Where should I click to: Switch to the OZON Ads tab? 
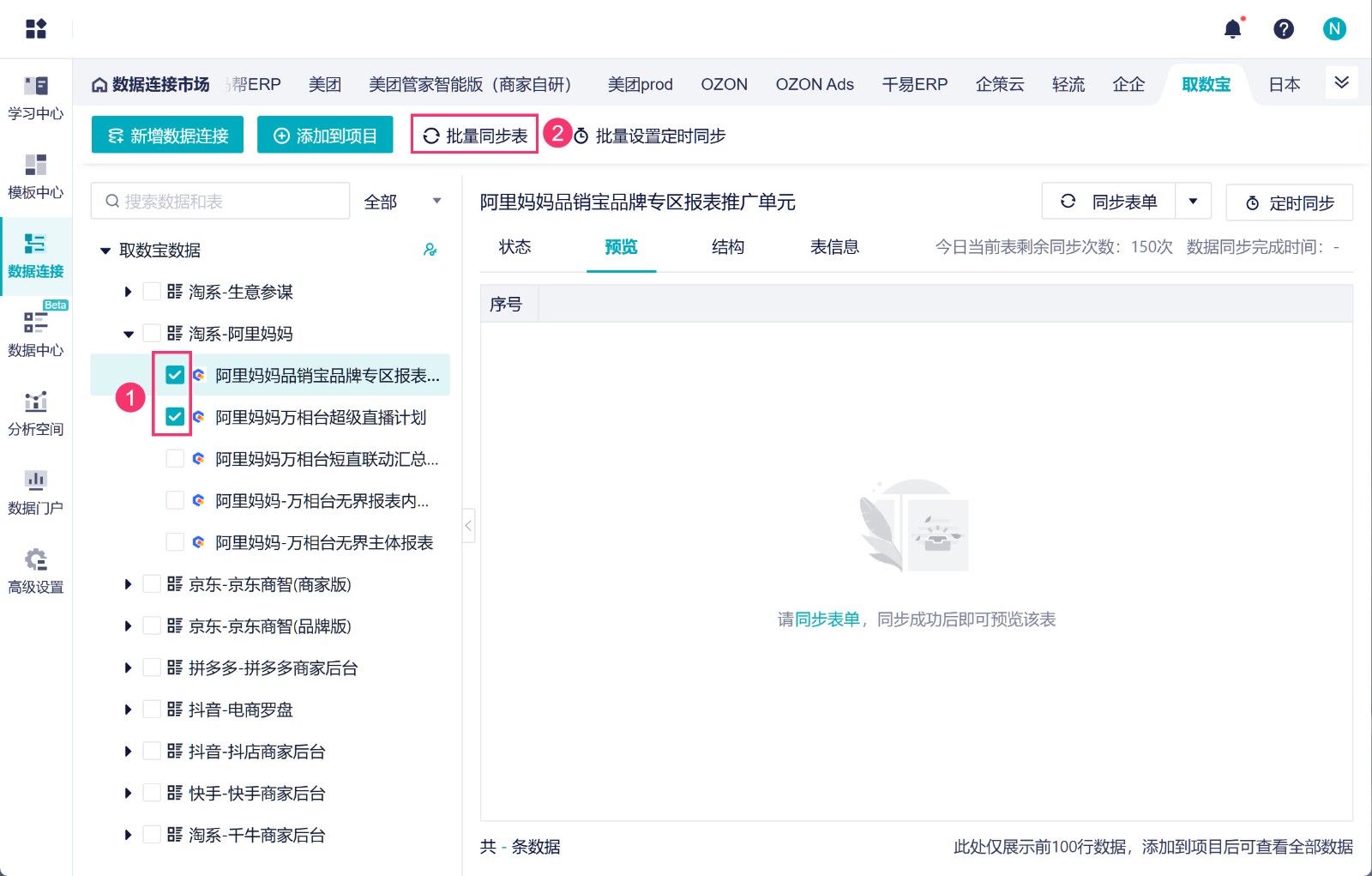tap(815, 85)
